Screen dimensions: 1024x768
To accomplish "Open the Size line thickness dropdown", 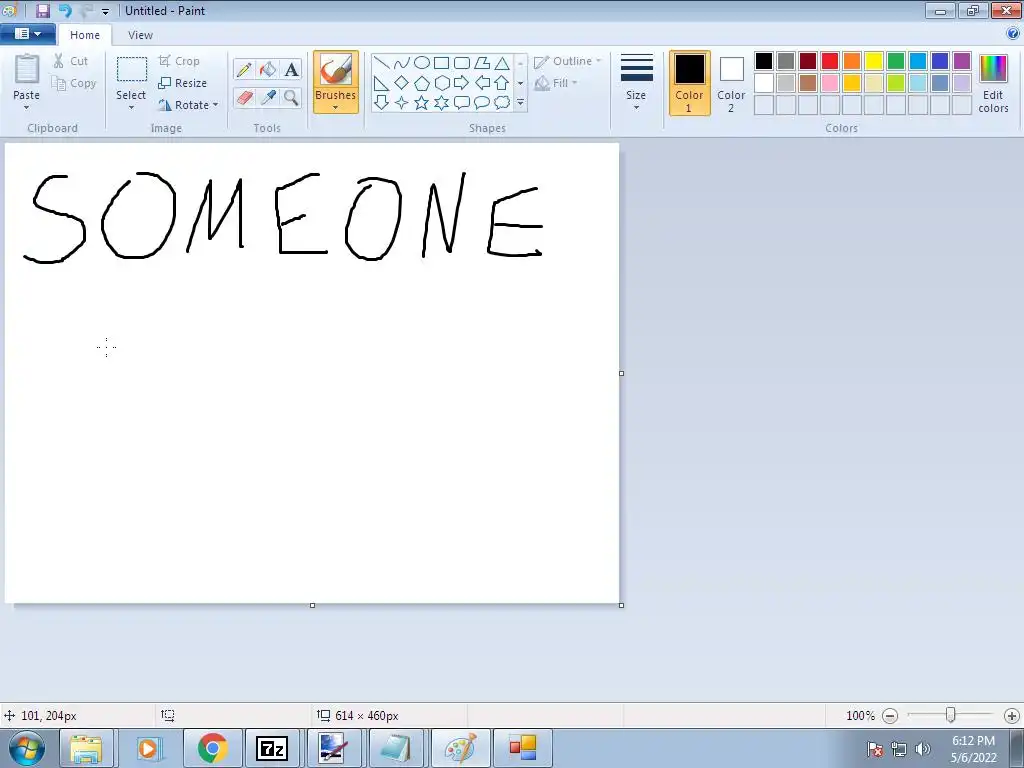I will click(x=636, y=83).
